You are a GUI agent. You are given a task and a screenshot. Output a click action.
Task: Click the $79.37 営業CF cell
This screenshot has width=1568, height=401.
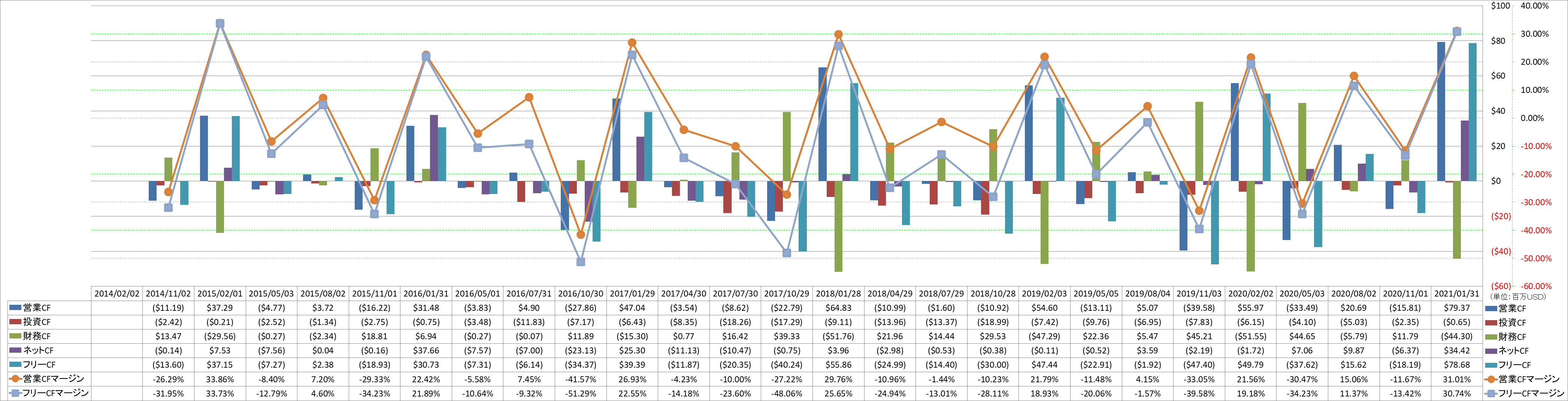point(1457,308)
